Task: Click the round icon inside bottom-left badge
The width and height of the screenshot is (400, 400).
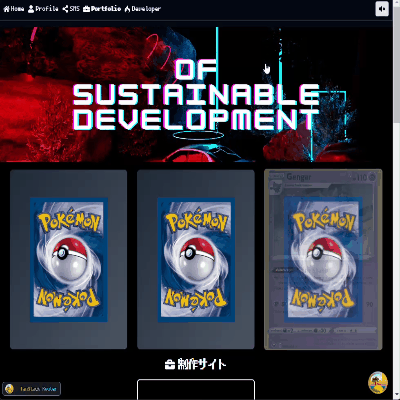Action: (x=10, y=389)
